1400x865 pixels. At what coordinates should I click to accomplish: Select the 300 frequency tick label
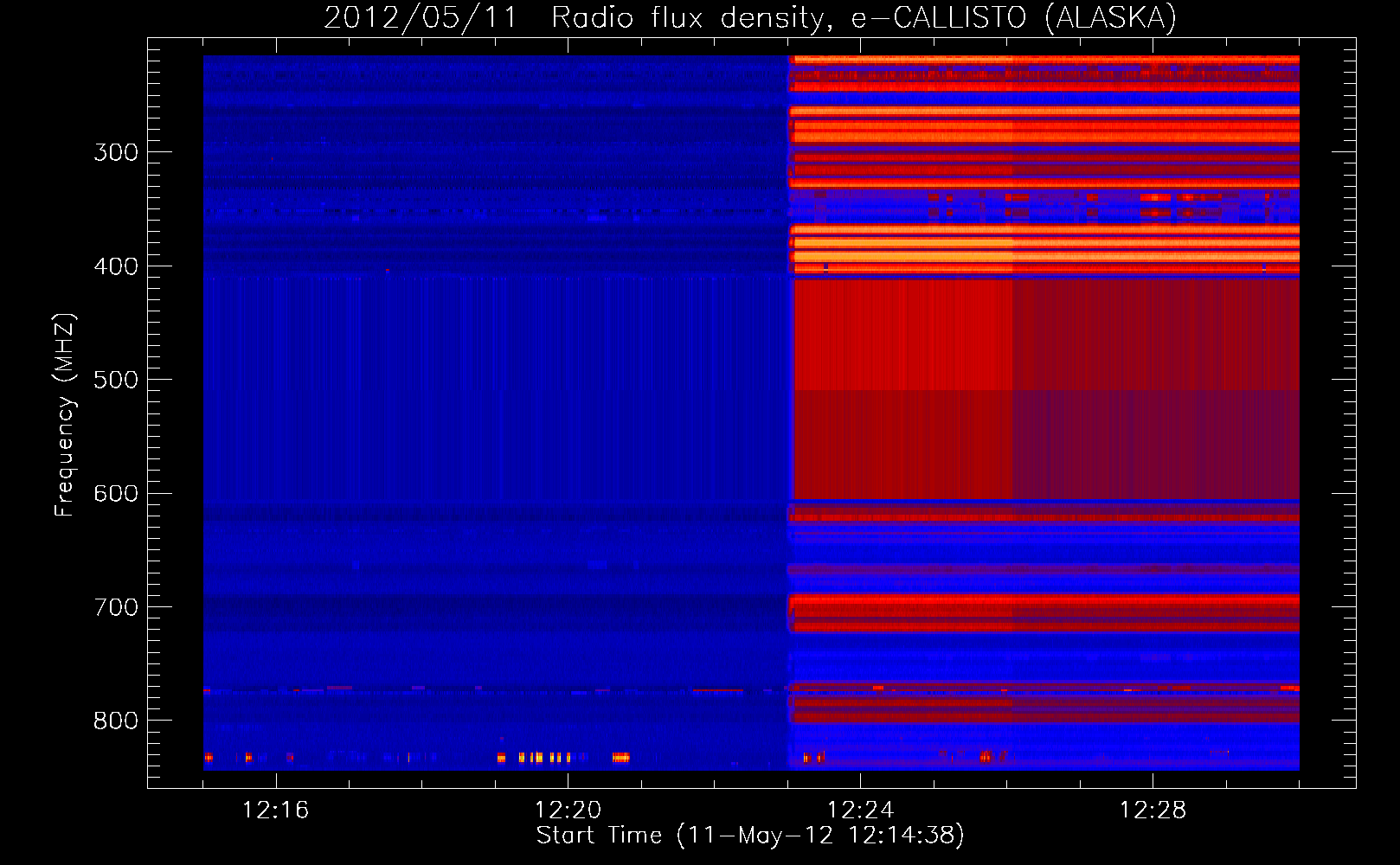coord(116,152)
